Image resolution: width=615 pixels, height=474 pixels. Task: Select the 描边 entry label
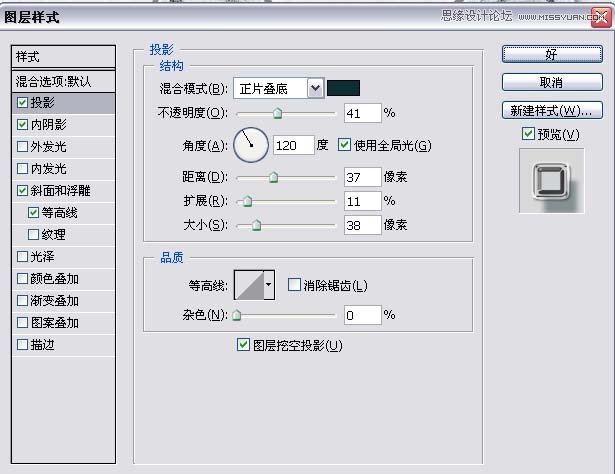click(43, 345)
